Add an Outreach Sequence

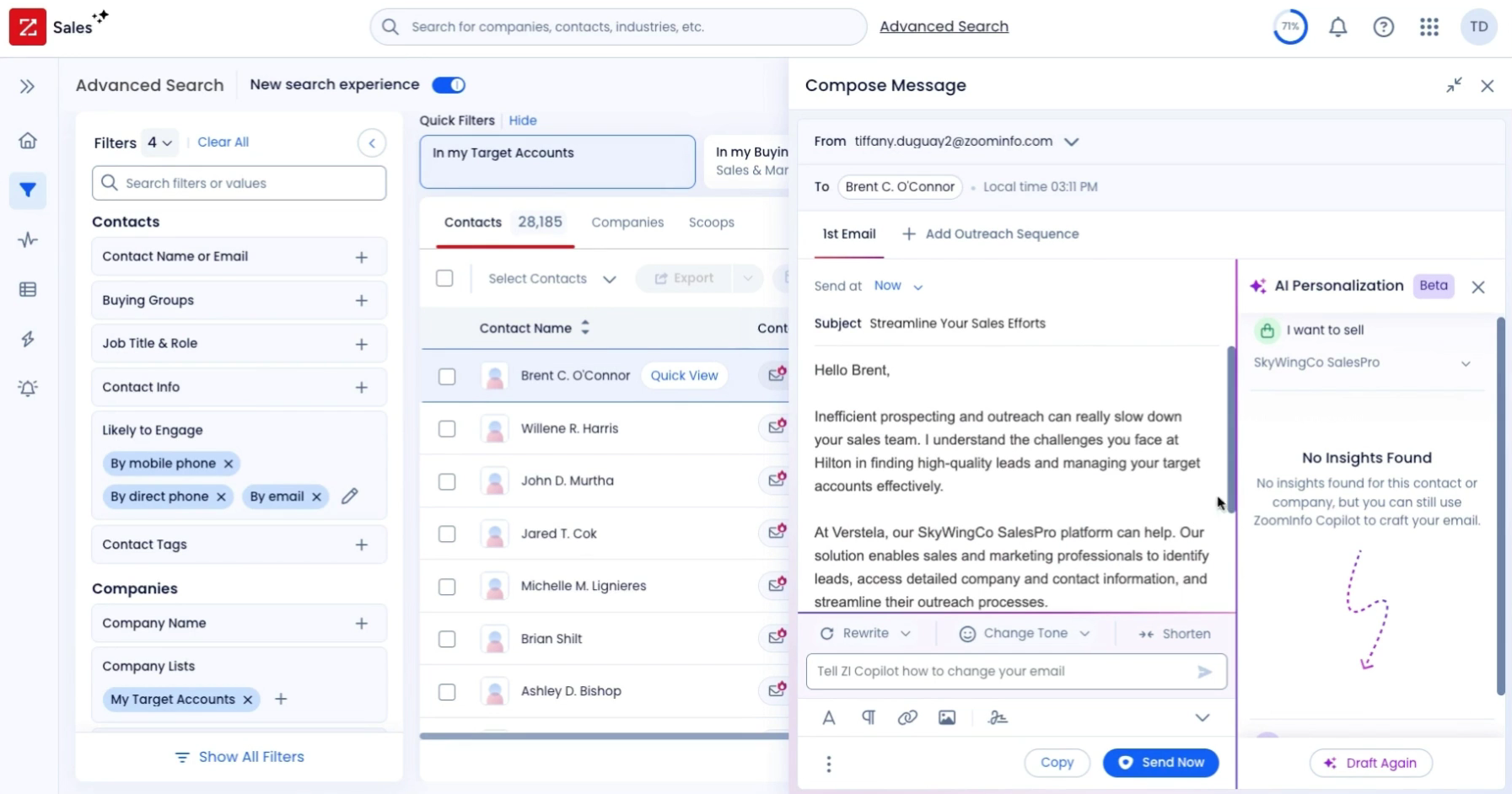990,234
